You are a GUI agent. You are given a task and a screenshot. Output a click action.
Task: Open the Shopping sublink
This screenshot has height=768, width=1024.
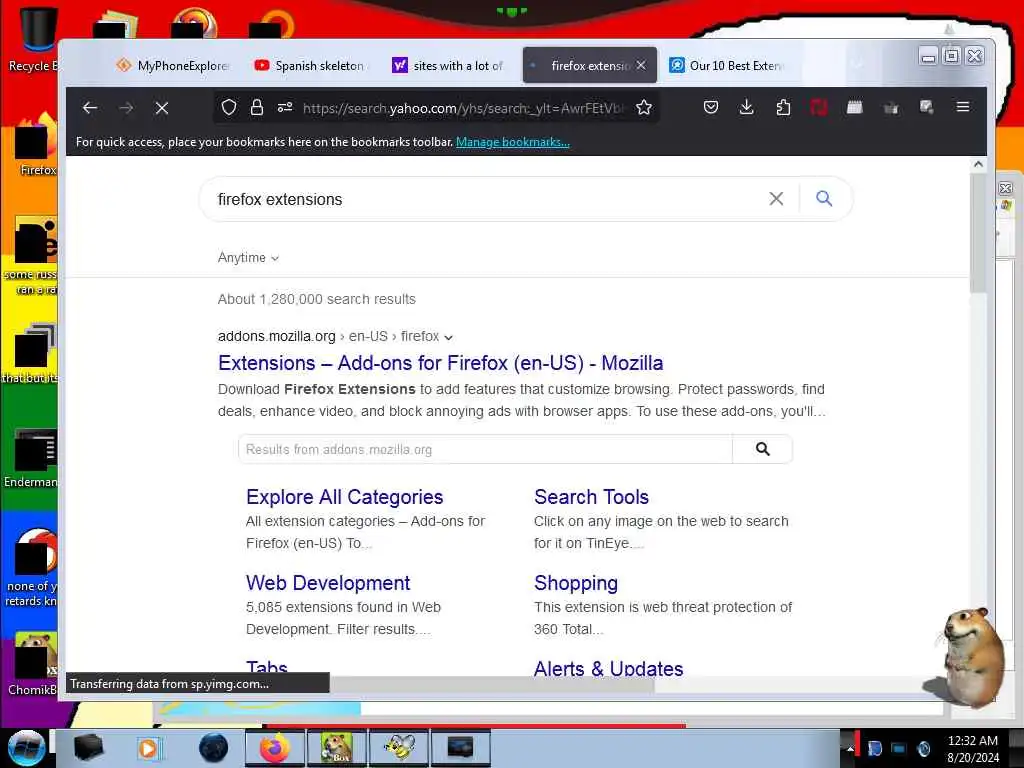coord(576,583)
